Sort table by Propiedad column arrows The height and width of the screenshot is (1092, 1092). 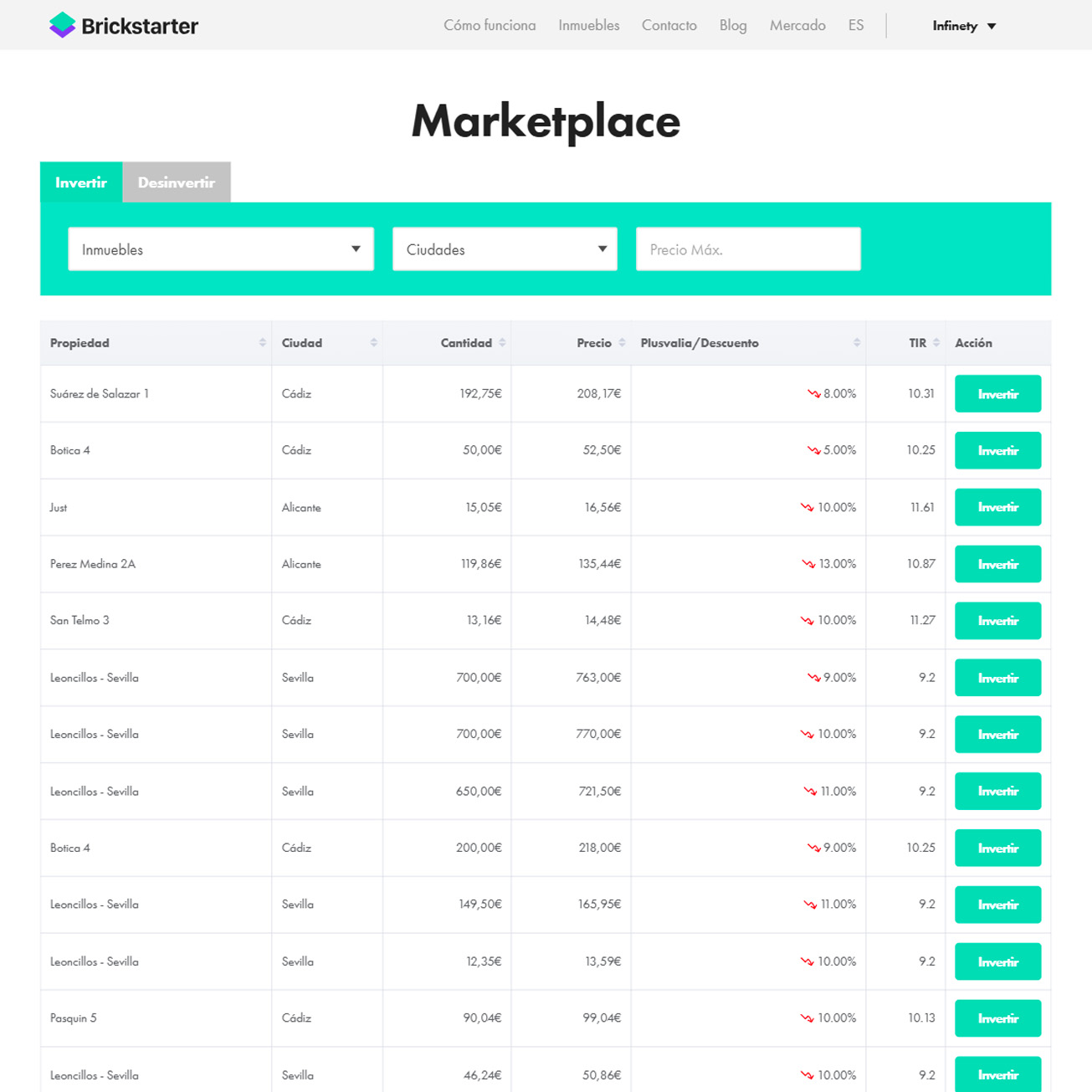[x=262, y=343]
